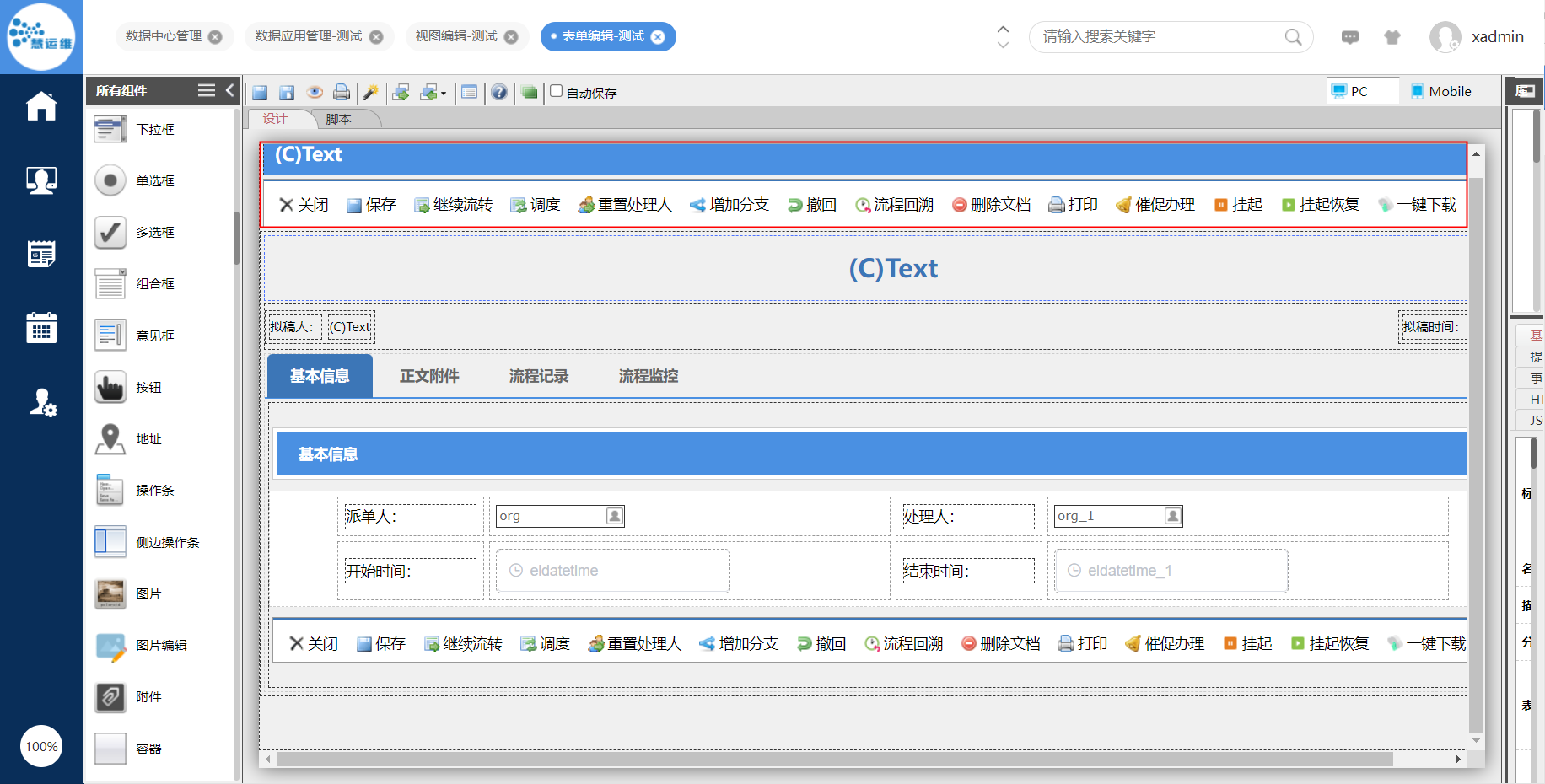This screenshot has height=784, width=1545.
Task: Click 删除文档 in the top action bar
Action: [991, 205]
